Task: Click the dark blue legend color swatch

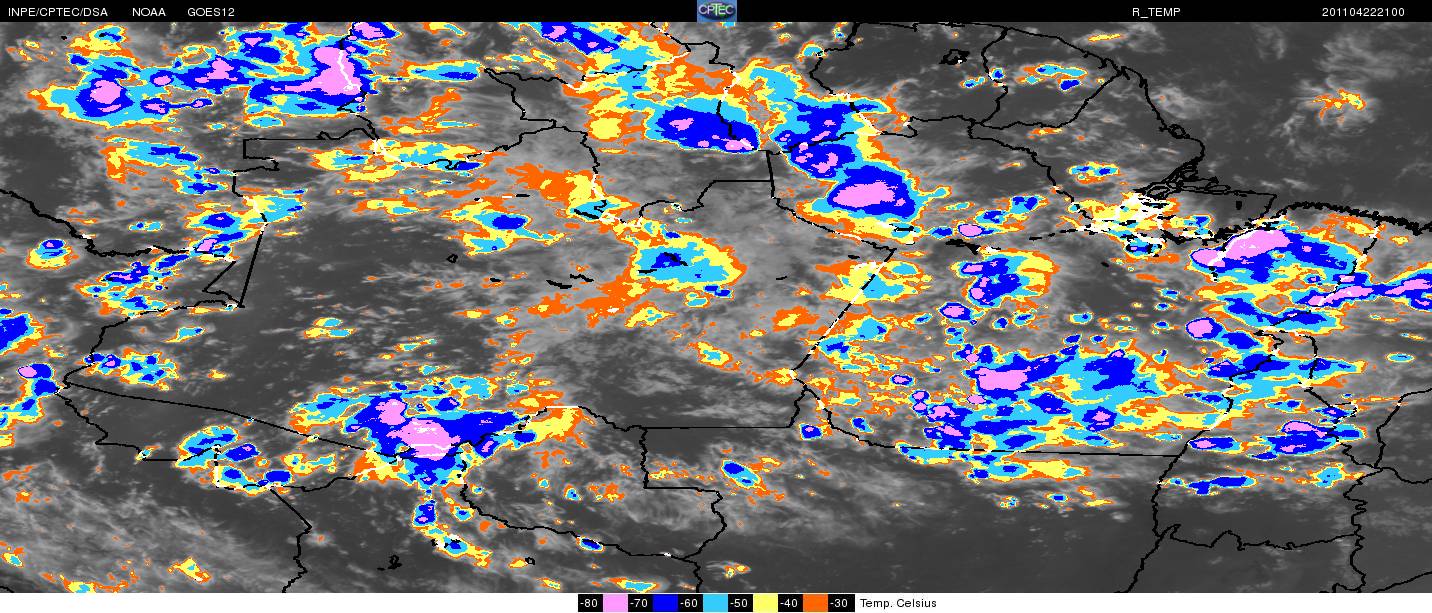Action: [x=665, y=603]
